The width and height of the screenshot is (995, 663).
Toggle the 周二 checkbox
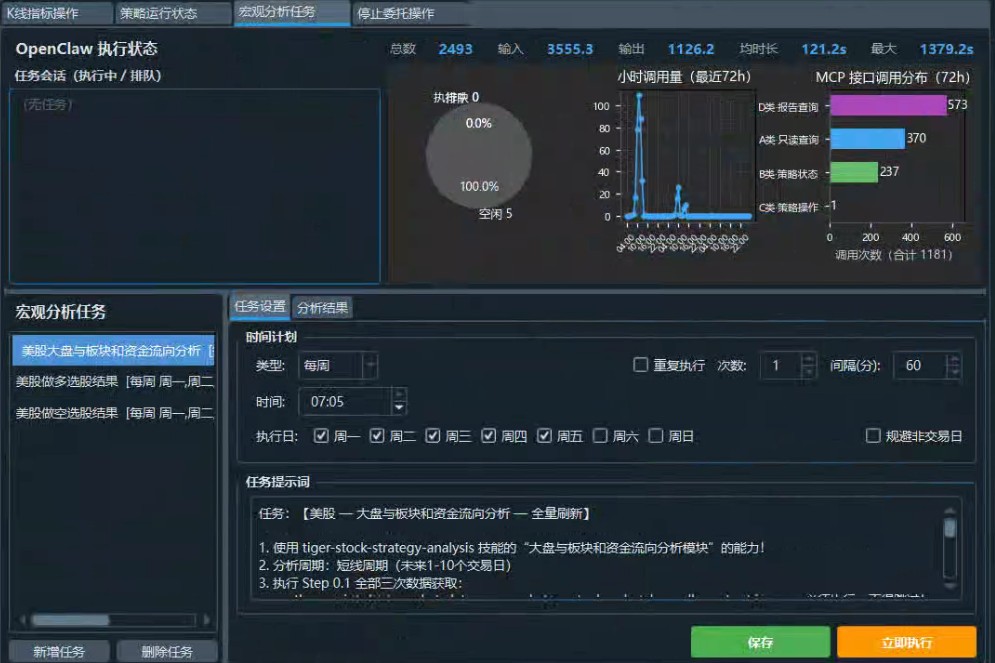[x=377, y=436]
